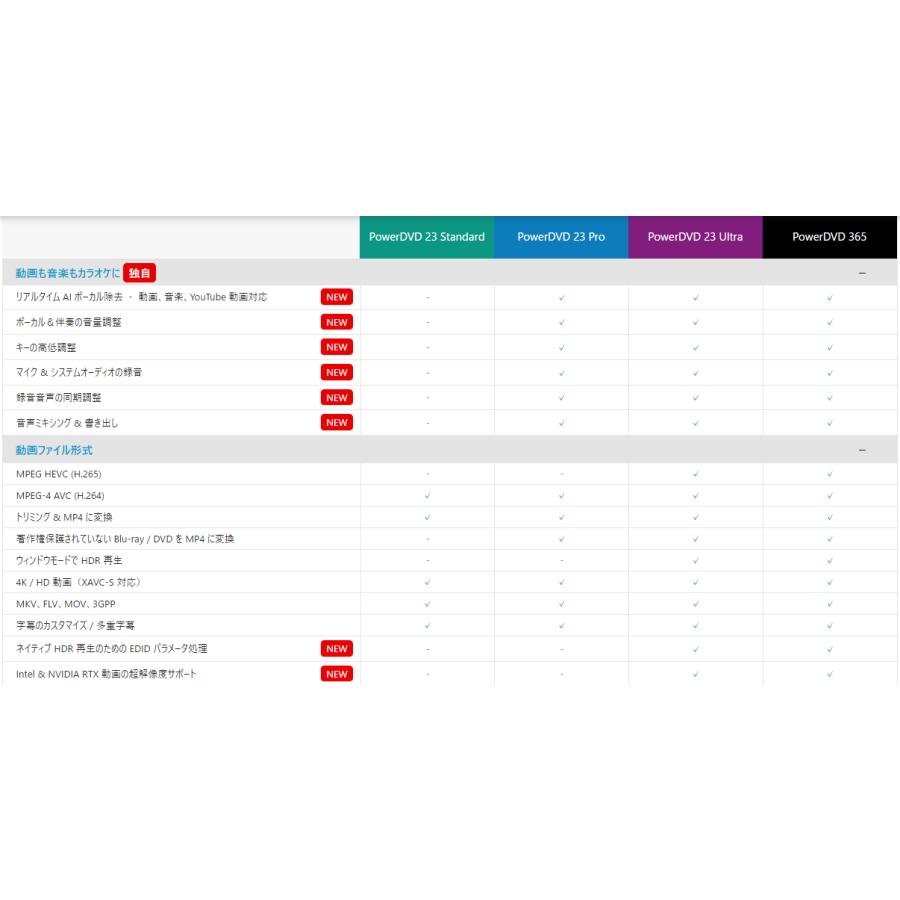Click the MPEG-4 AVC (H.264) row label
Viewport: 900px width, 900px height.
(x=64, y=495)
